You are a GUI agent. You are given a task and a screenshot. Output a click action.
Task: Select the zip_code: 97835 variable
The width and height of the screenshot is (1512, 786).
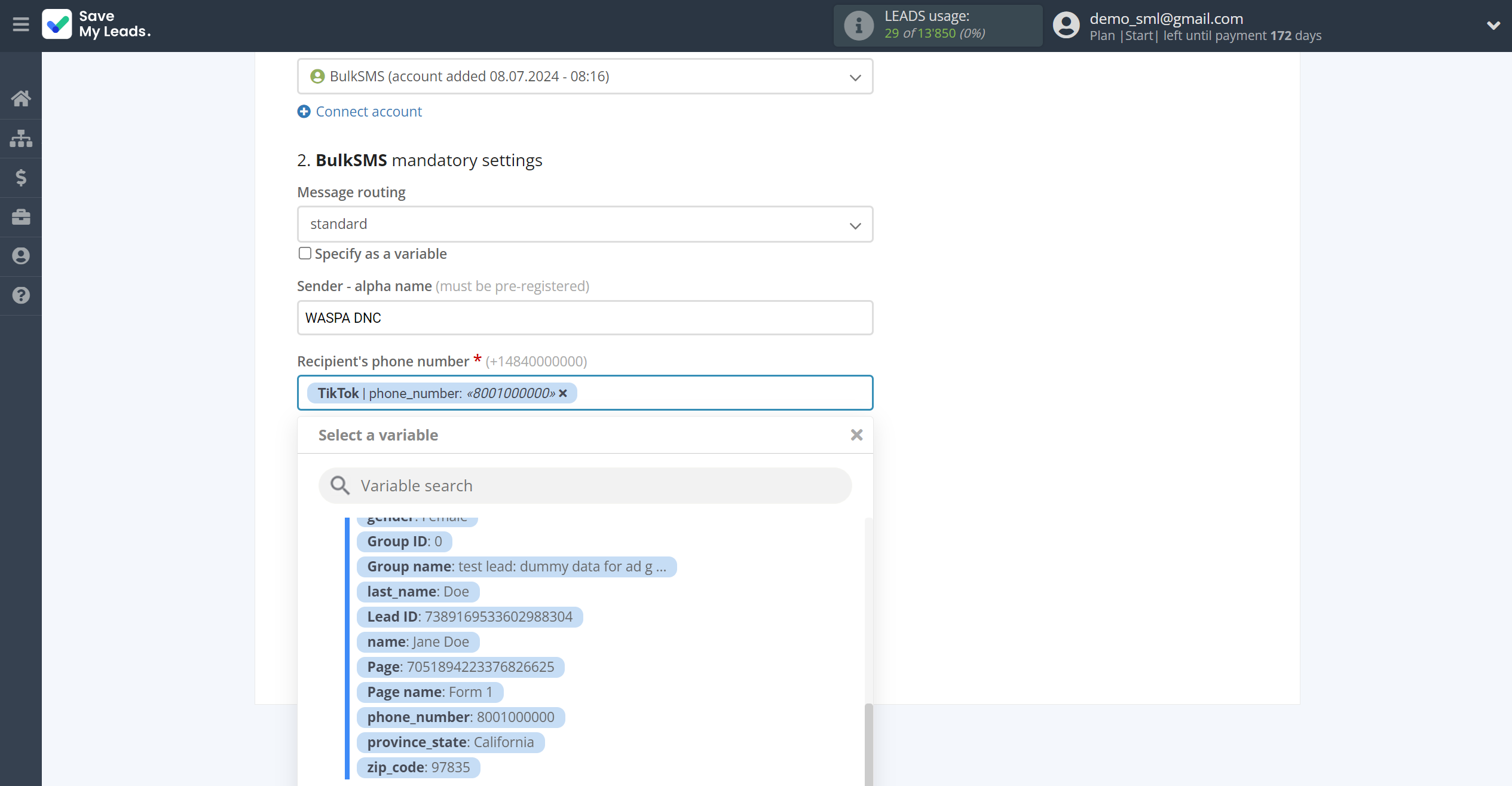[x=418, y=767]
